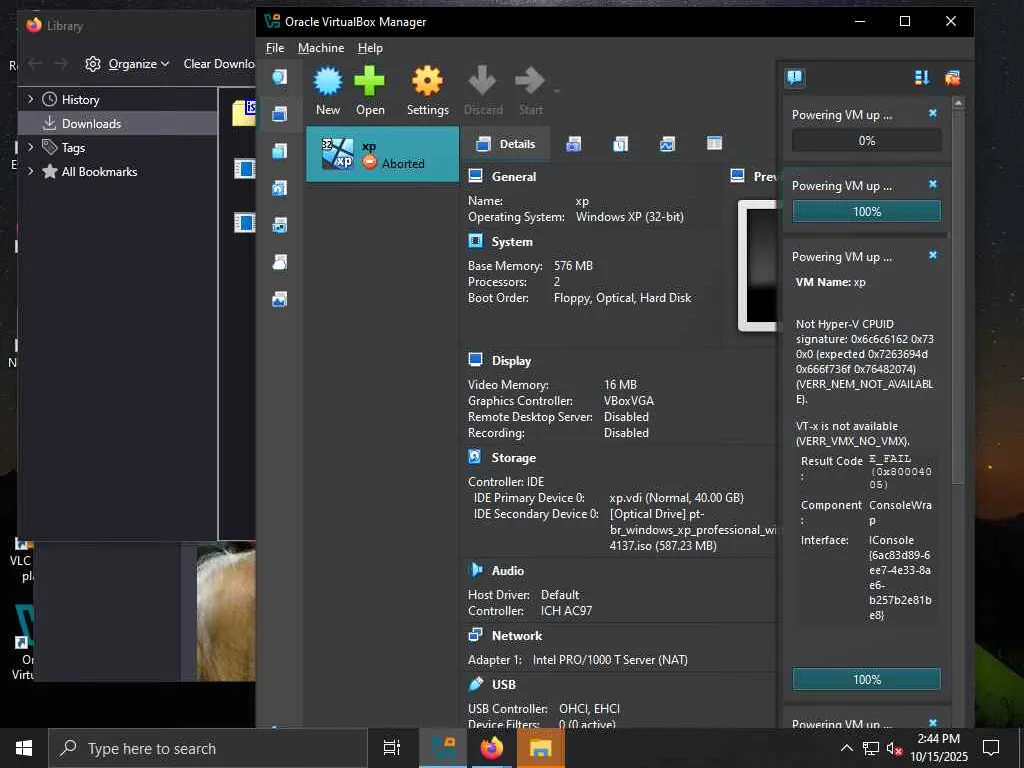
Task: Open the Extensions sidebar tool icon
Action: 280,152
